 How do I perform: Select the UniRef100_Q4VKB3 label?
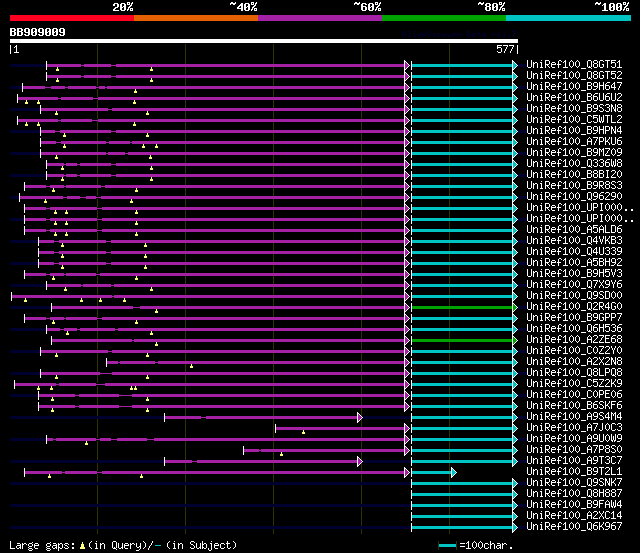coord(574,241)
